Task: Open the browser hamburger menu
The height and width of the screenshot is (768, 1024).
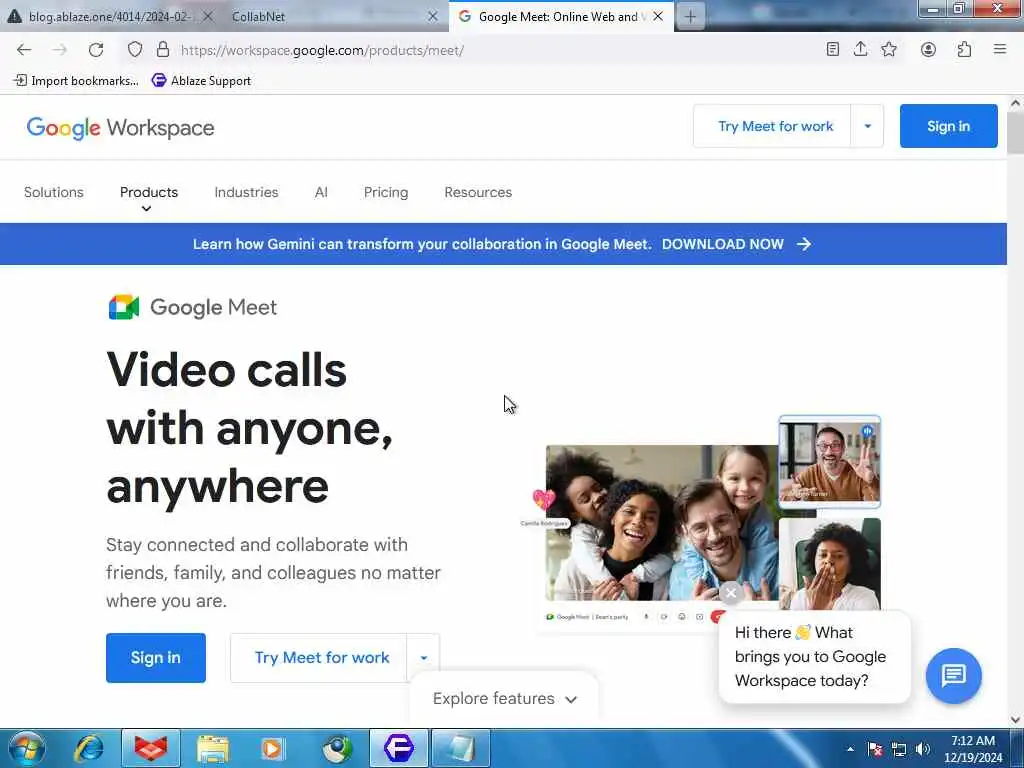Action: (x=999, y=49)
